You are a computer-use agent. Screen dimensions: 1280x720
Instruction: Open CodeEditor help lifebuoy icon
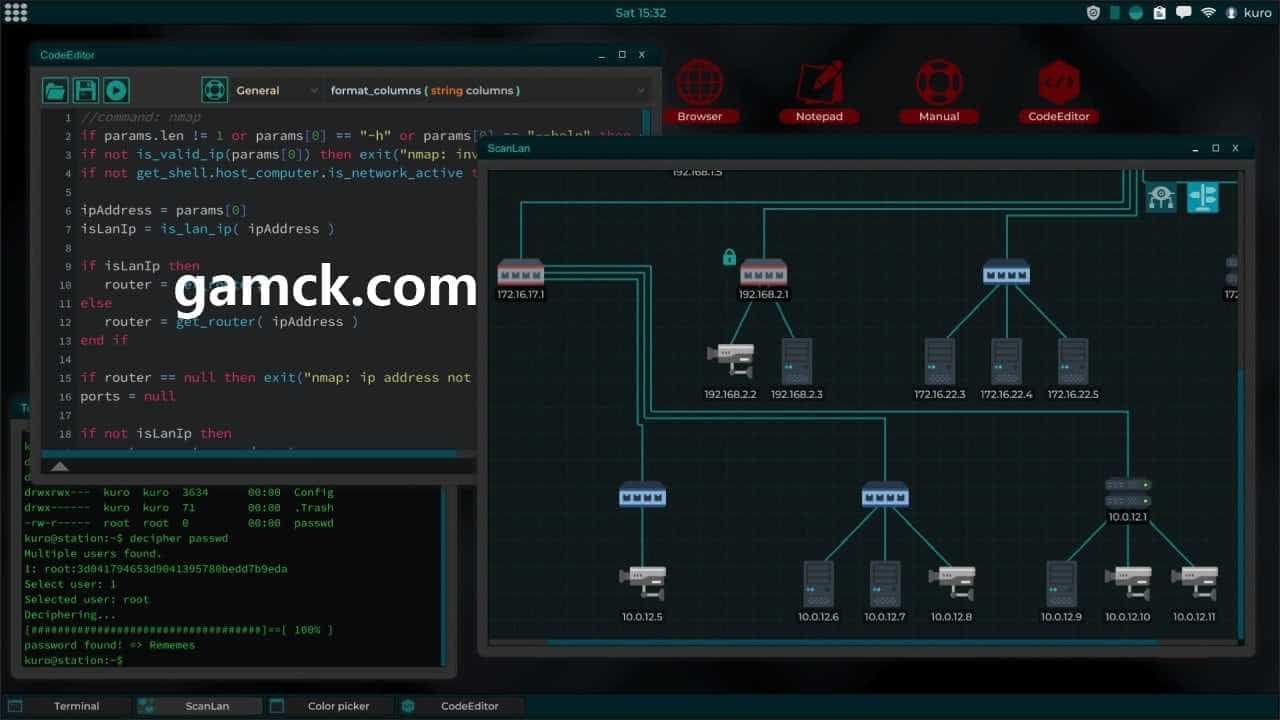[215, 90]
